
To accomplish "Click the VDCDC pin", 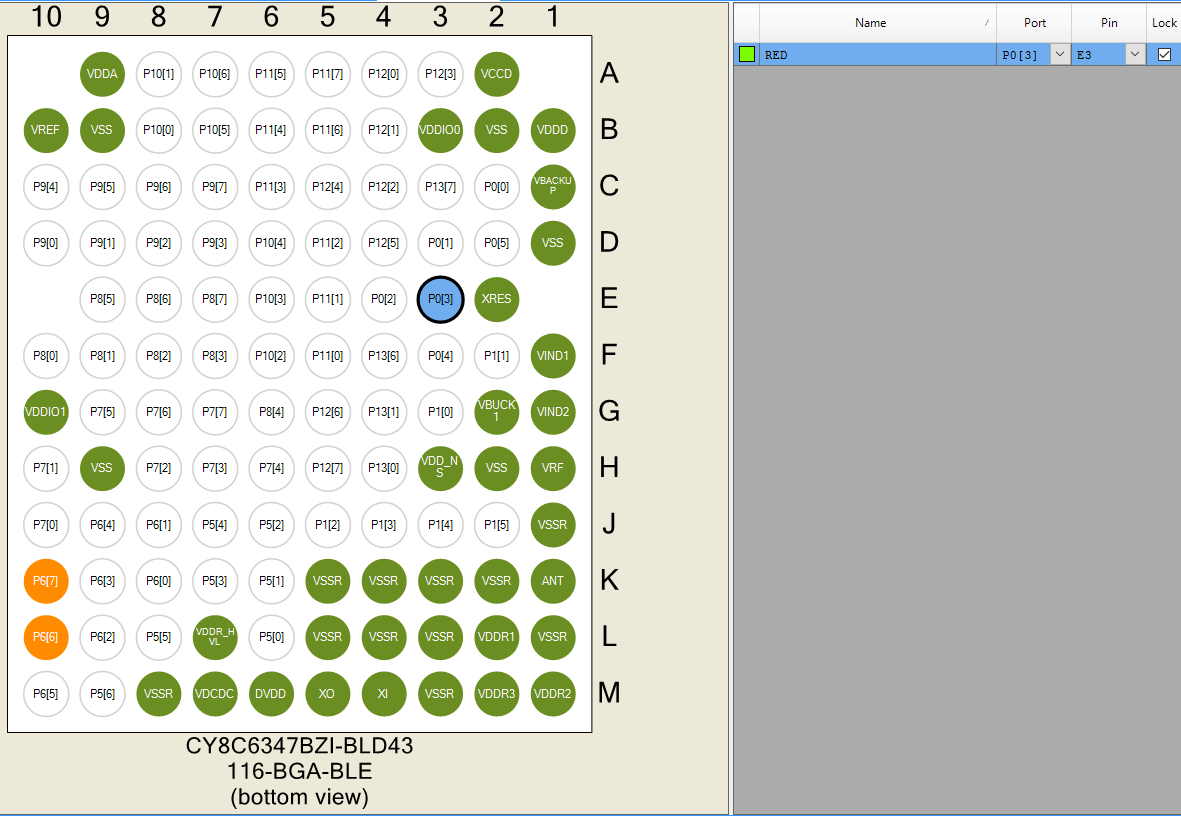I will point(215,694).
